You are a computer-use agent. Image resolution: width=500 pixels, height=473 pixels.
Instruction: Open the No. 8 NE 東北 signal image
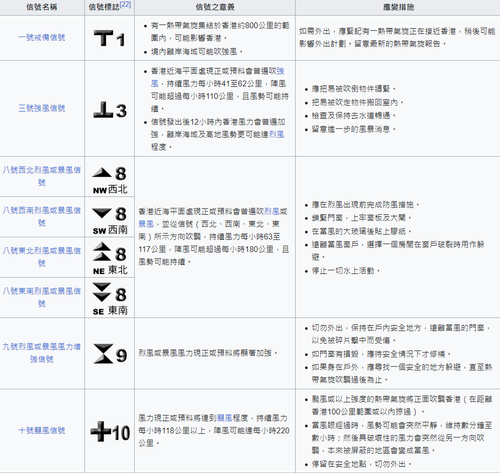pyautogui.click(x=110, y=258)
